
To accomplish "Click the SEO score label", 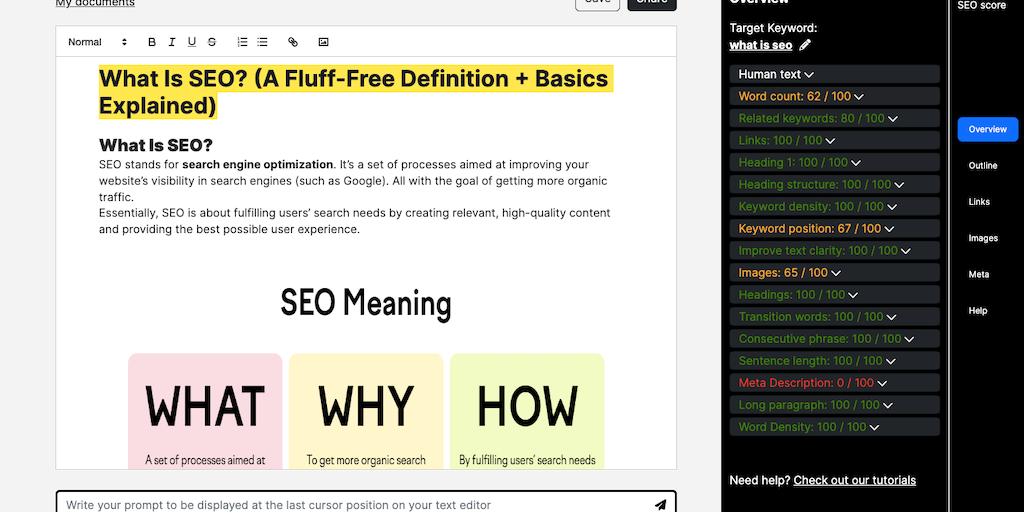I will coord(982,5).
